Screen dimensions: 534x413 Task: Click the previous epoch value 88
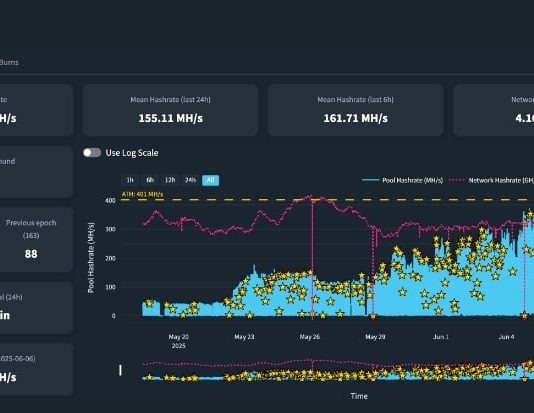pyautogui.click(x=31, y=254)
